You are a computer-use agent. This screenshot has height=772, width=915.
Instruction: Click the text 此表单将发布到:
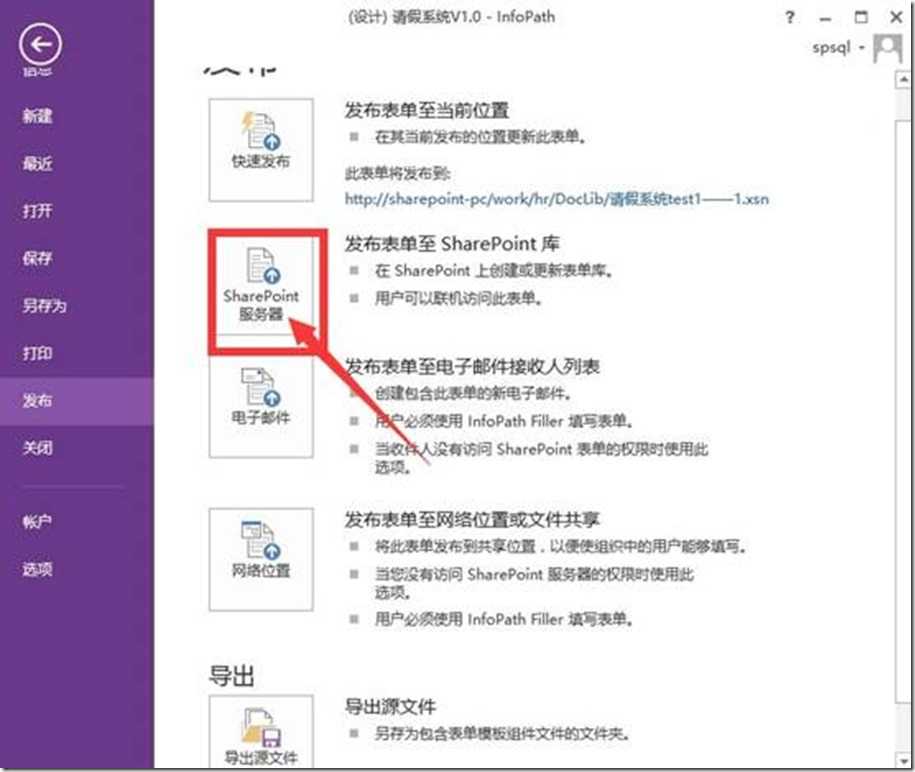coord(397,173)
